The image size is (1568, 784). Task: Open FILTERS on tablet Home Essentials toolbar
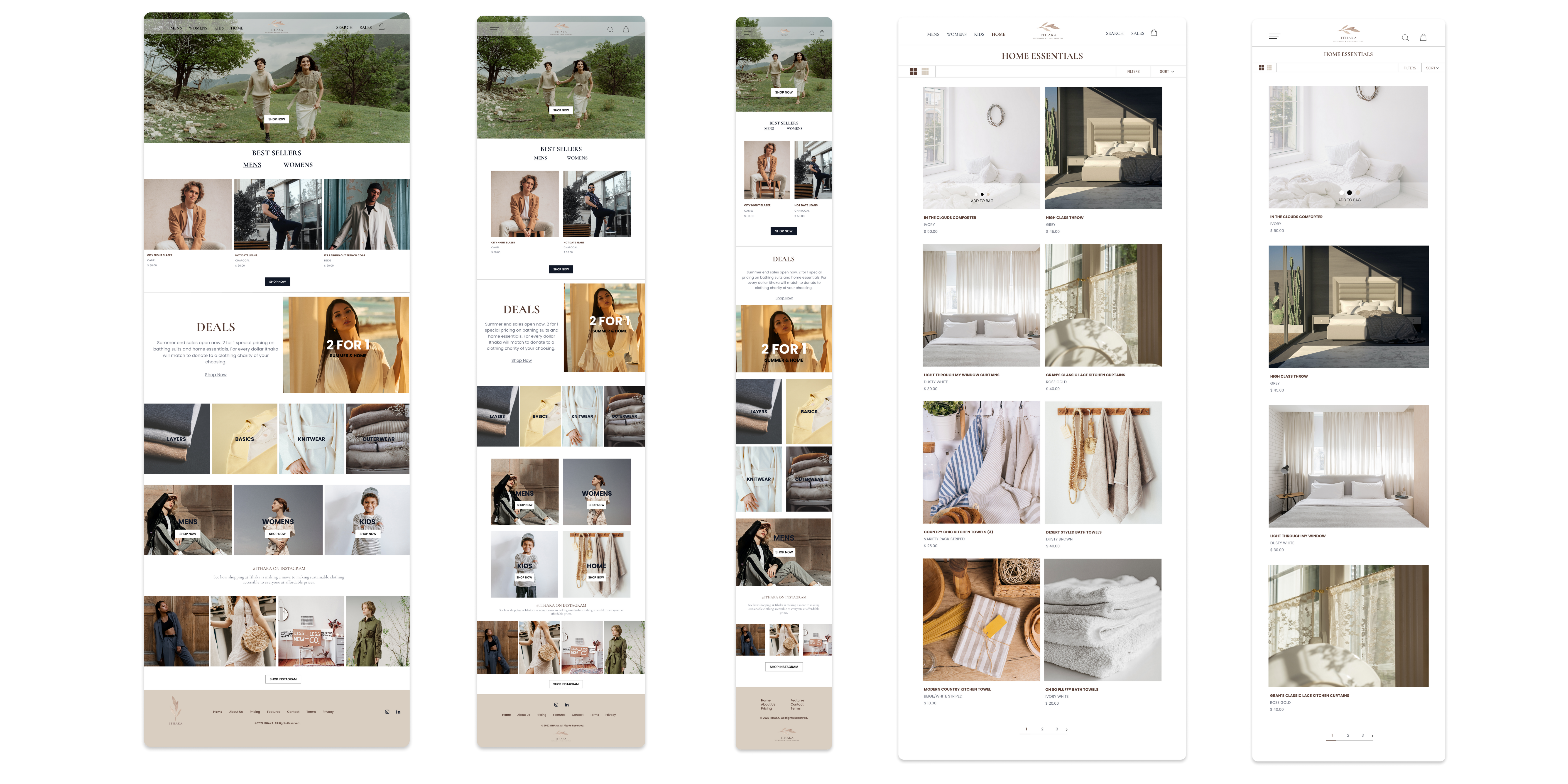click(x=1410, y=68)
